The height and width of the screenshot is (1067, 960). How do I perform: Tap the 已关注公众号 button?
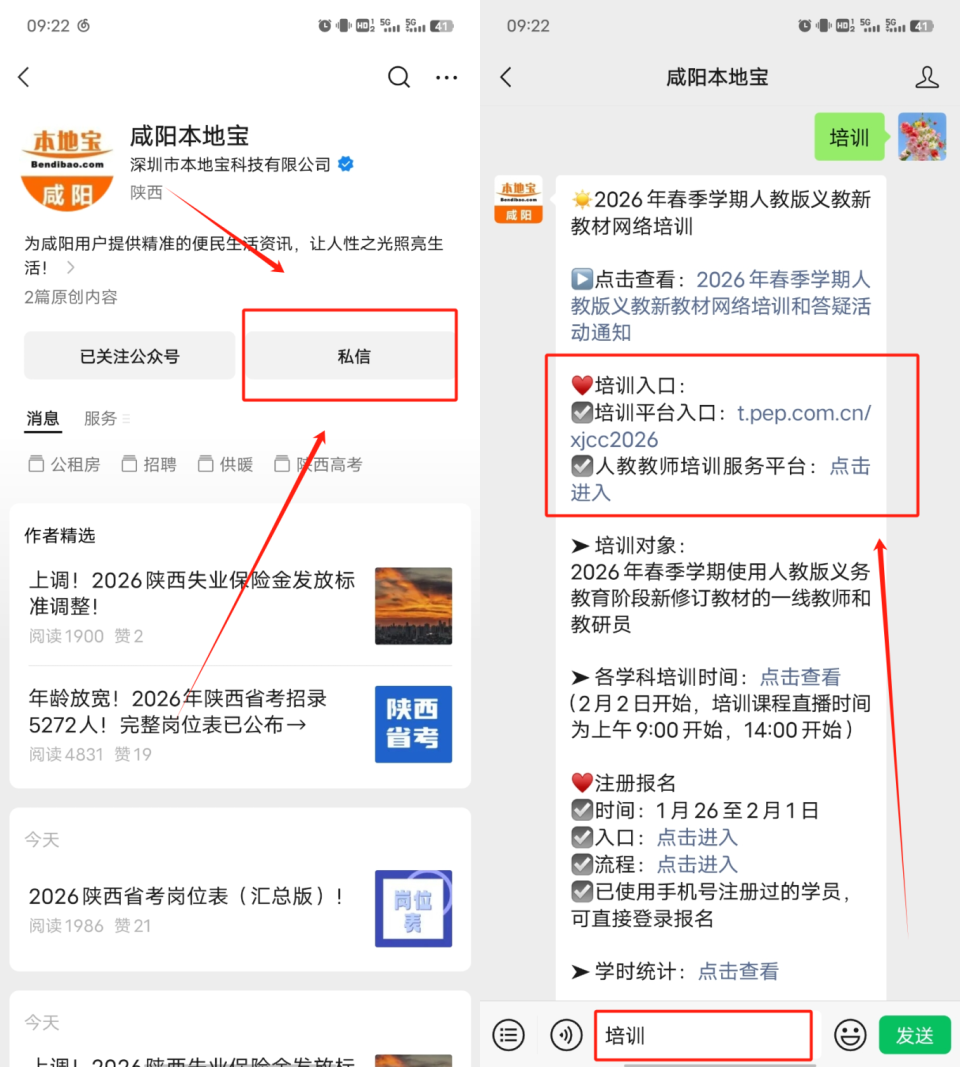(x=129, y=355)
